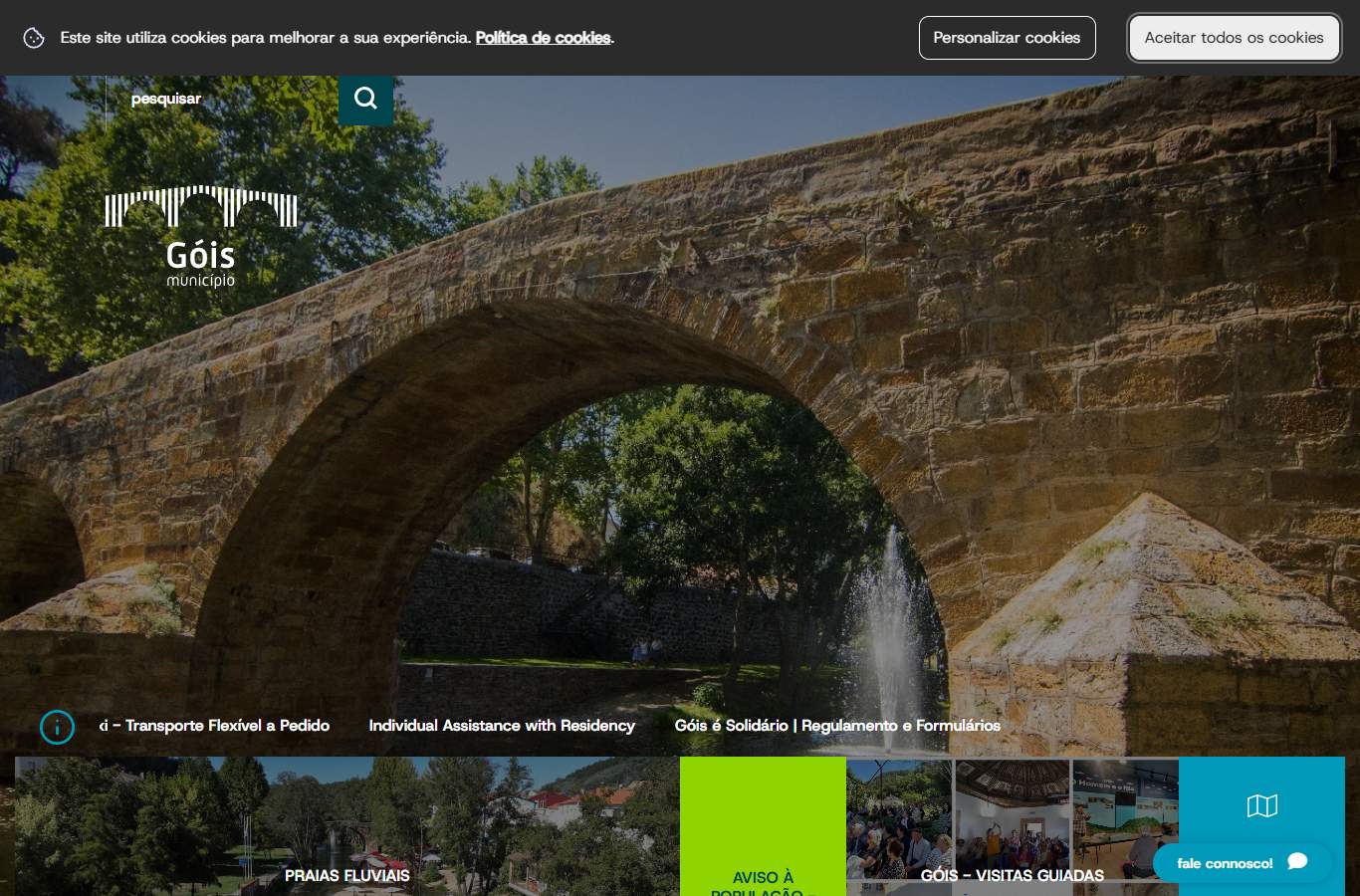Click the magnifier search button

pos(365,99)
